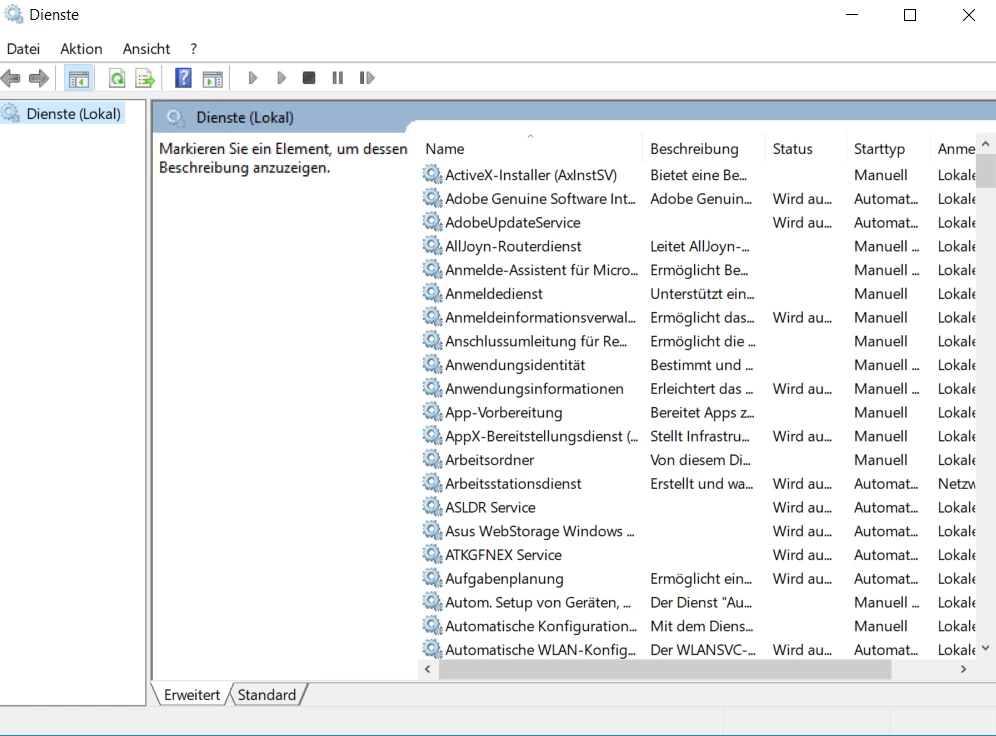
Task: Select Automatische WLAN-Konfig... service
Action: [x=540, y=650]
